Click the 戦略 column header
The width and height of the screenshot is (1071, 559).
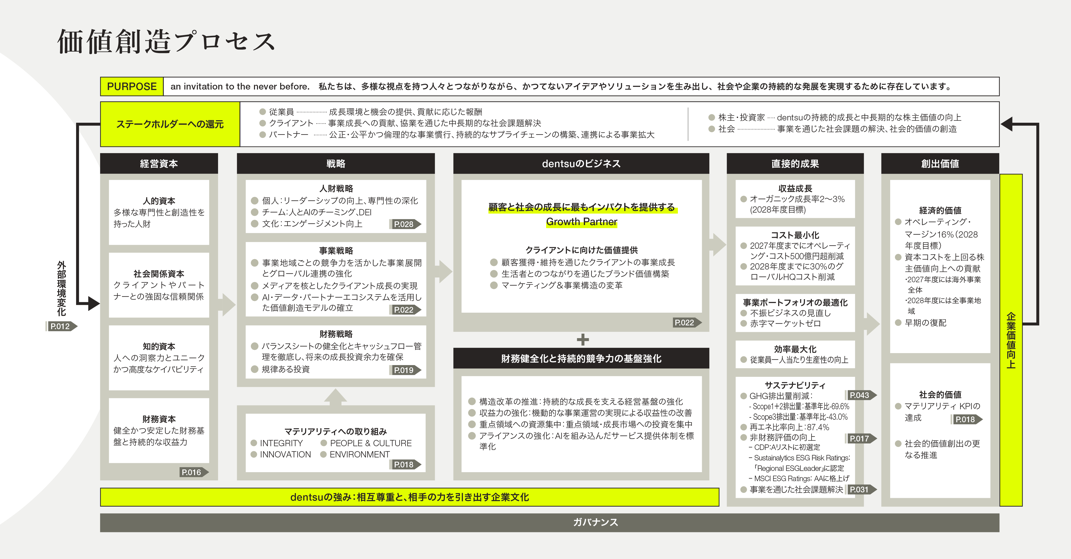(x=336, y=163)
